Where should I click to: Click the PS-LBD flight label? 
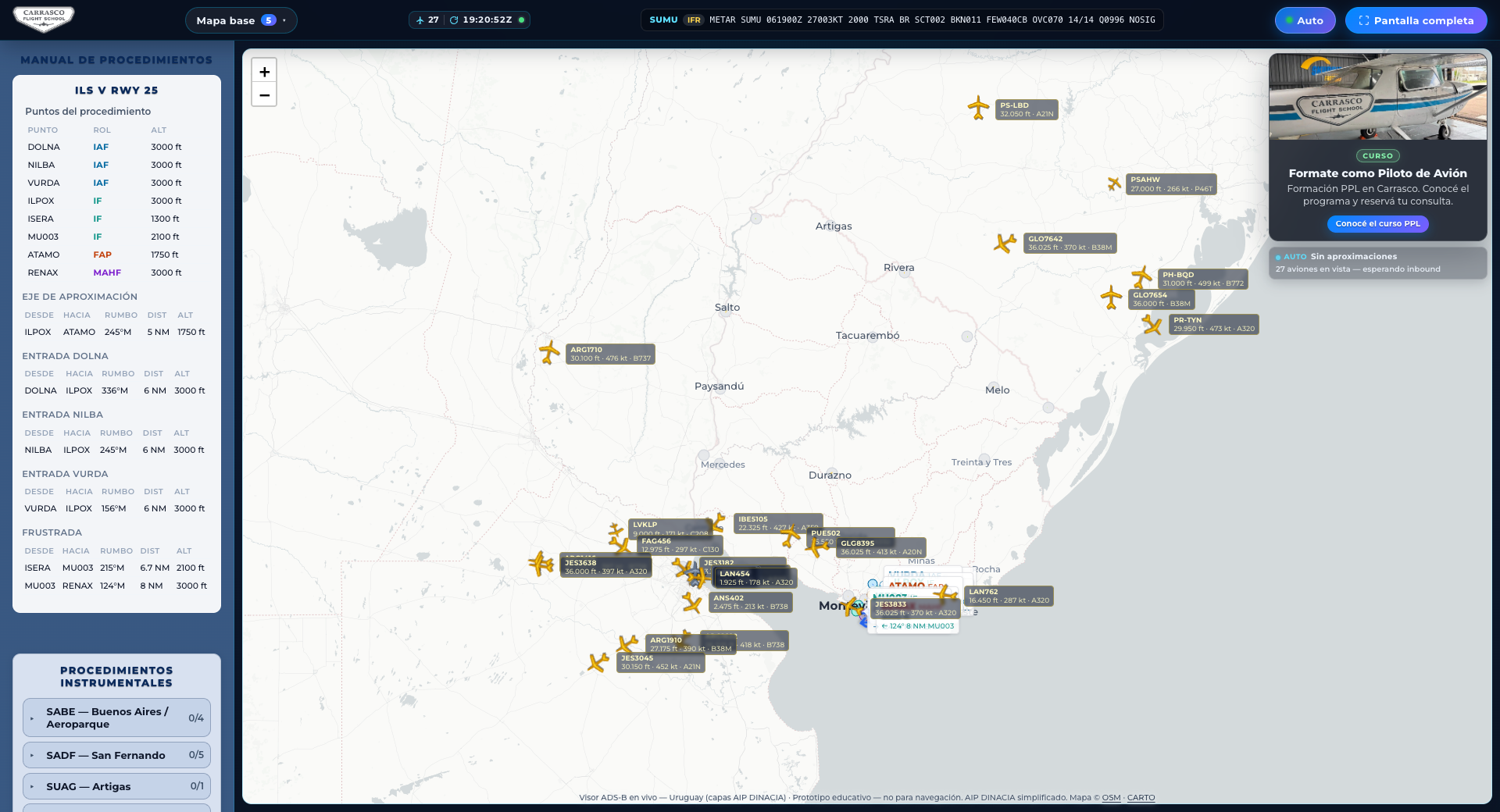(1027, 109)
